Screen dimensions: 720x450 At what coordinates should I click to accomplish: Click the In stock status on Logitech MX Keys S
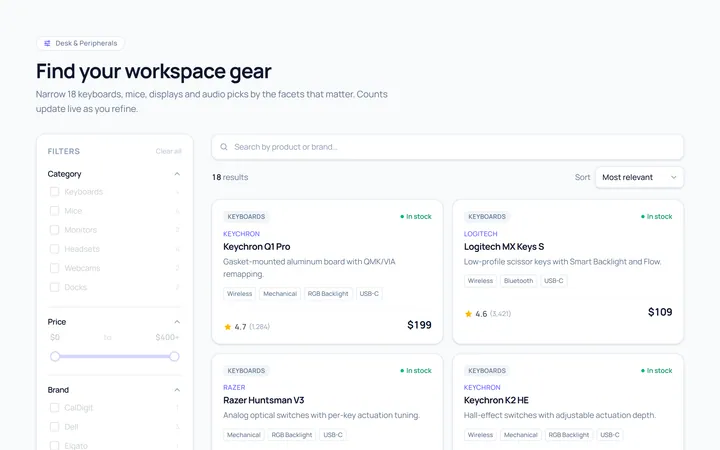pyautogui.click(x=657, y=217)
